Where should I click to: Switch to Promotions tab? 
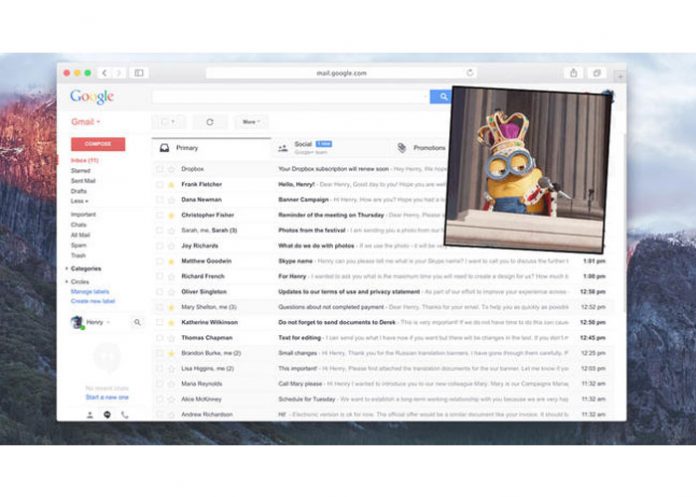[x=422, y=148]
